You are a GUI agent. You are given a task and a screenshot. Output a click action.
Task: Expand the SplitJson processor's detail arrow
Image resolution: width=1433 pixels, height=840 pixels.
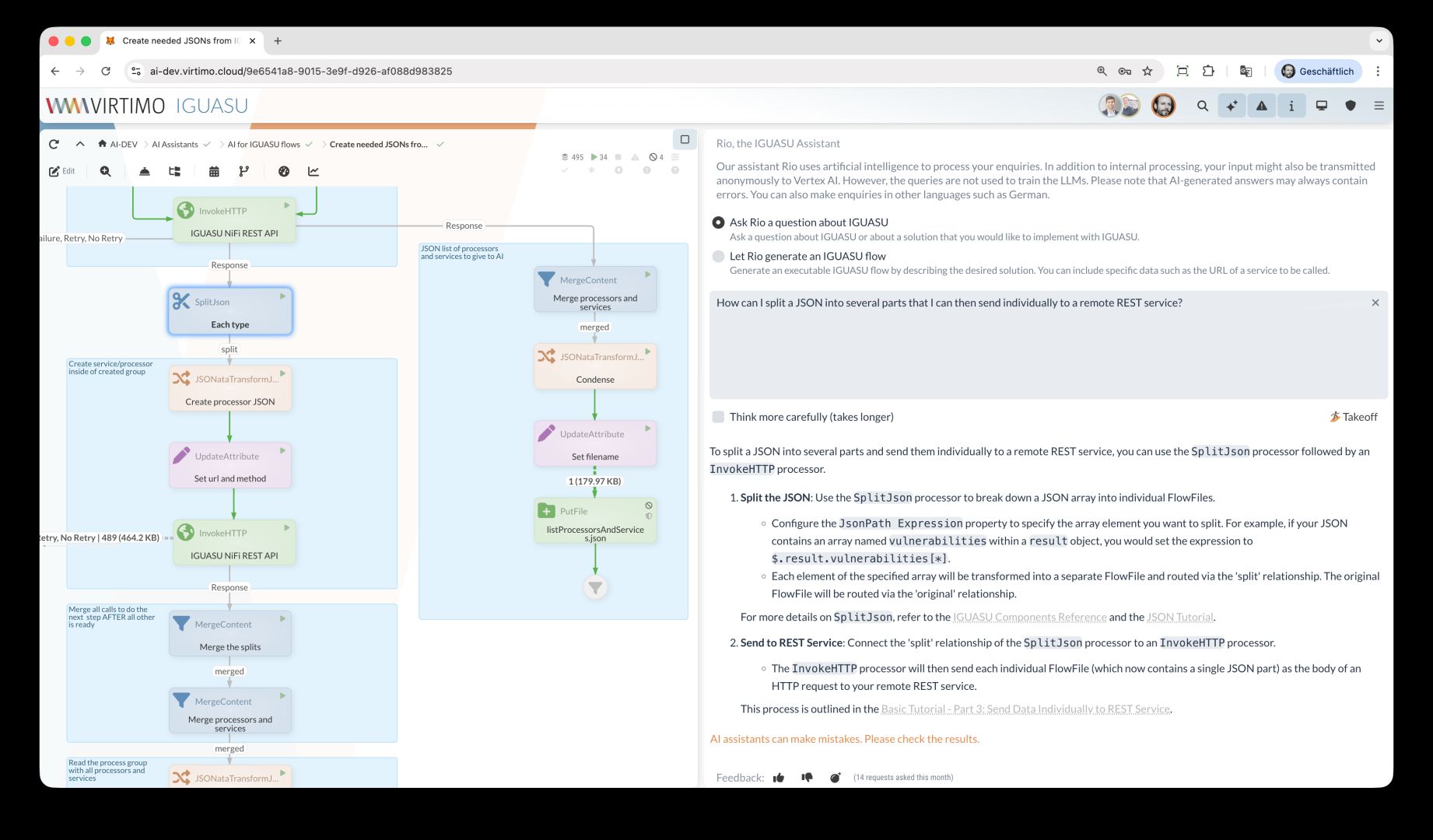pos(282,296)
